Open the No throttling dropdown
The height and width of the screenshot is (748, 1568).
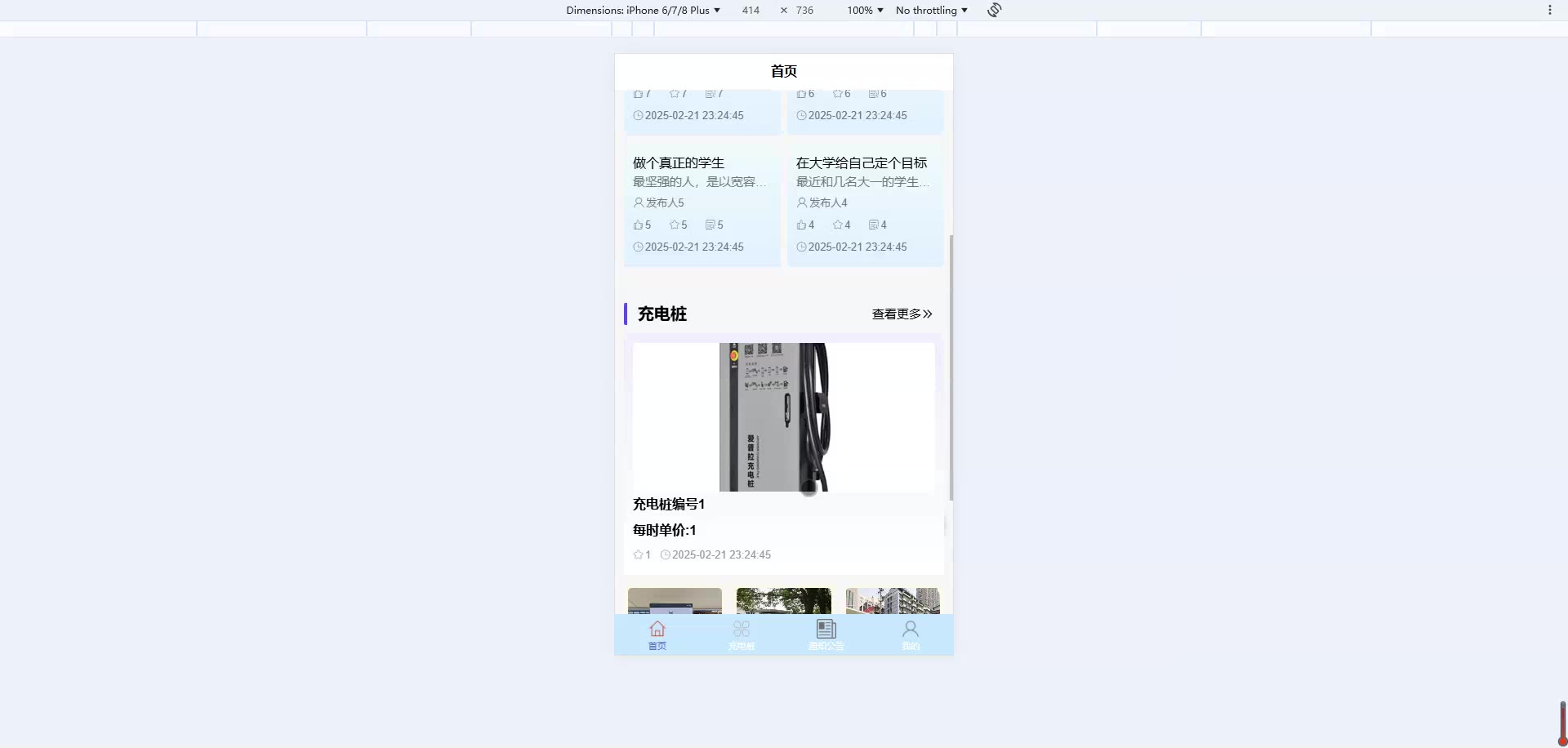pyautogui.click(x=931, y=10)
